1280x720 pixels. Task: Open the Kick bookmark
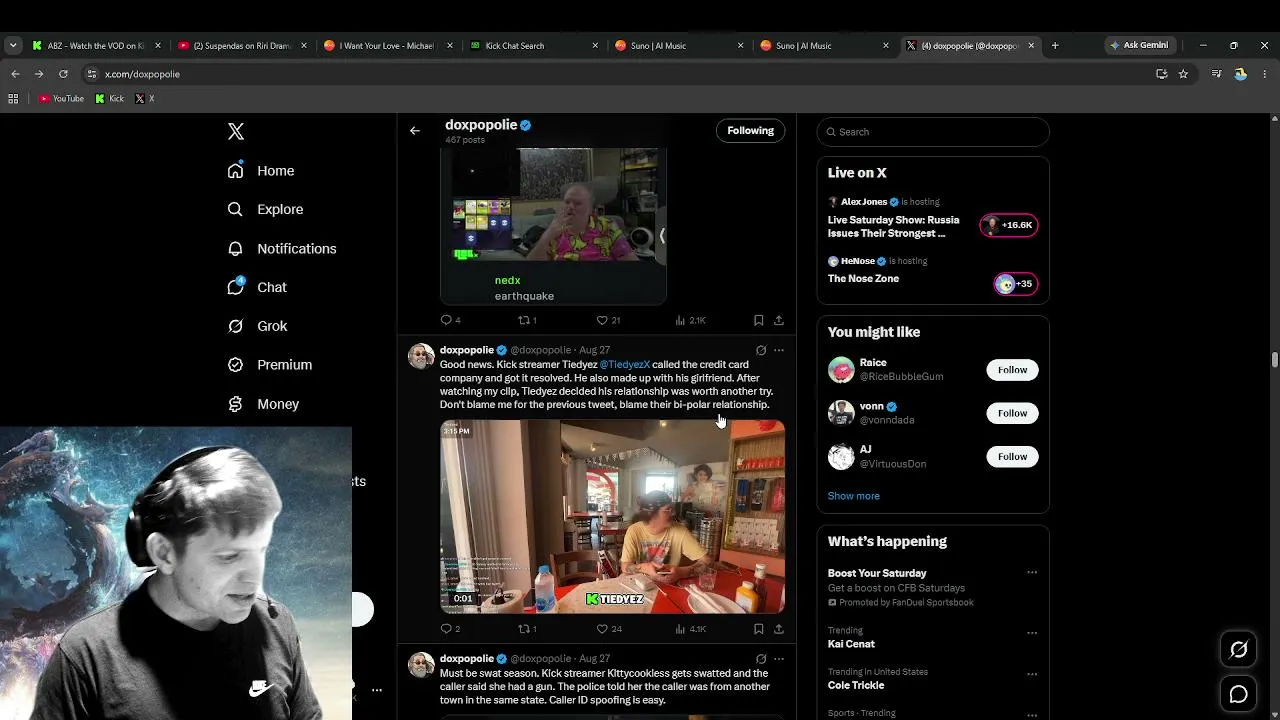pyautogui.click(x=110, y=99)
